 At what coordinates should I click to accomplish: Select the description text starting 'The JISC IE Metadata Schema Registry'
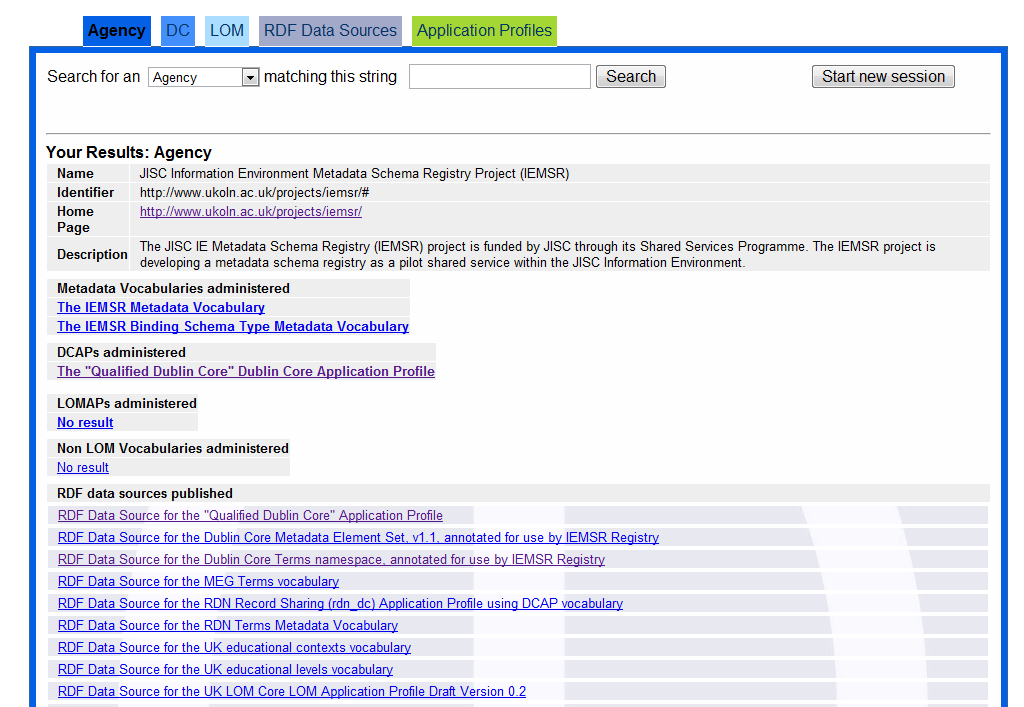click(x=537, y=255)
